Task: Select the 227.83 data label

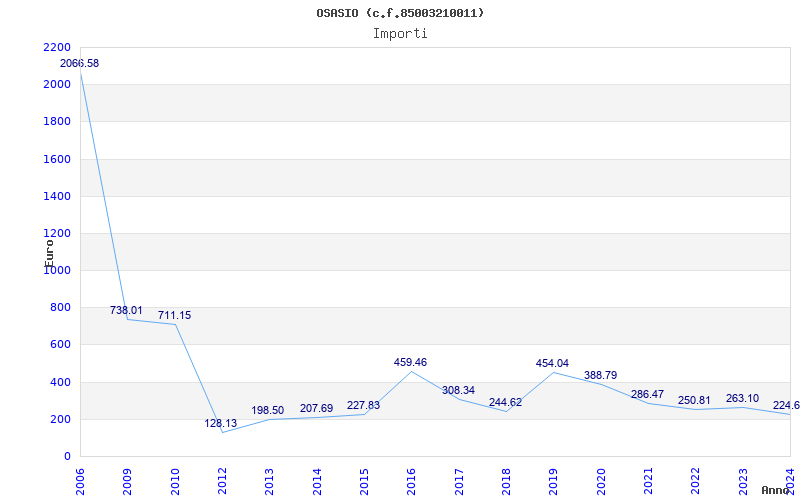Action: [363, 405]
